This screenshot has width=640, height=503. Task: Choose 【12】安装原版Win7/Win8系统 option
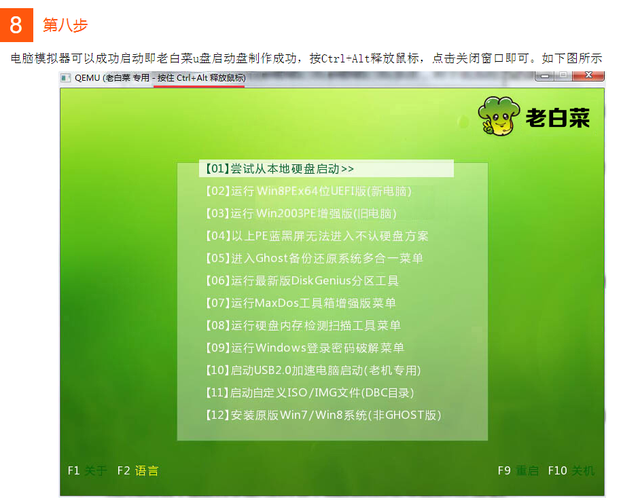(x=321, y=415)
